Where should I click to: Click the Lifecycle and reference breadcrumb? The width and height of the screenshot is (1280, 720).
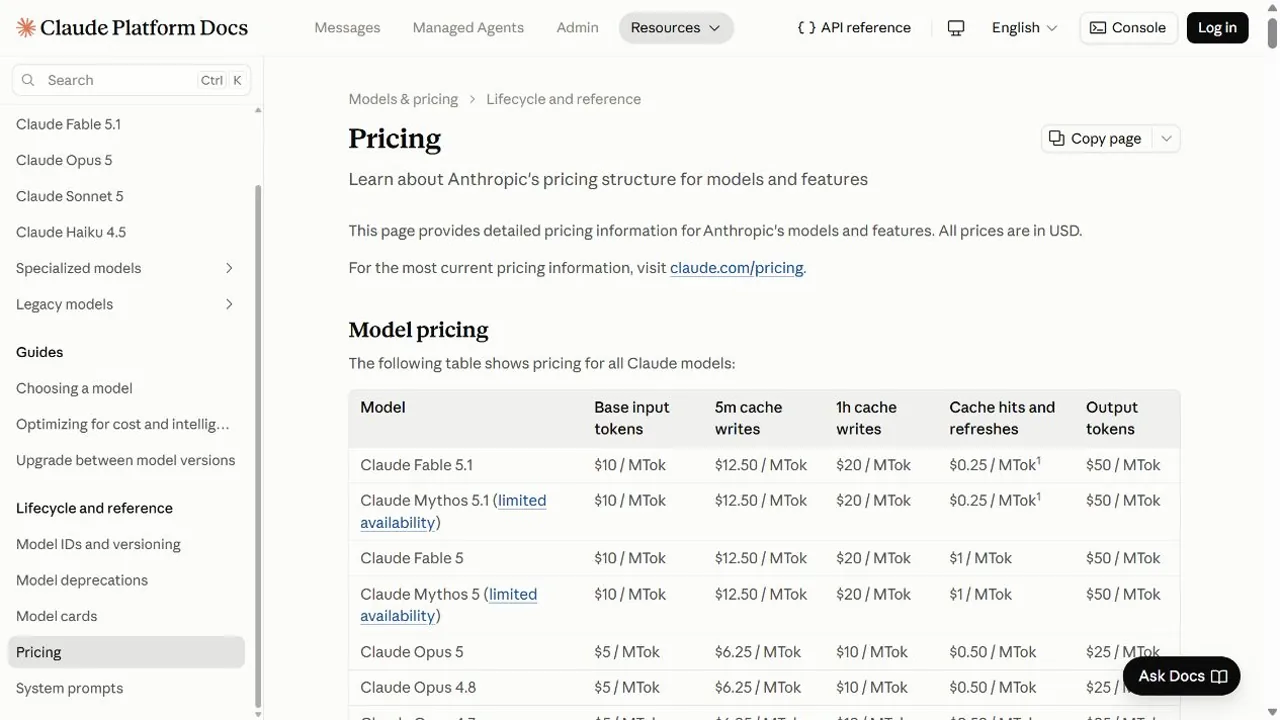point(563,99)
